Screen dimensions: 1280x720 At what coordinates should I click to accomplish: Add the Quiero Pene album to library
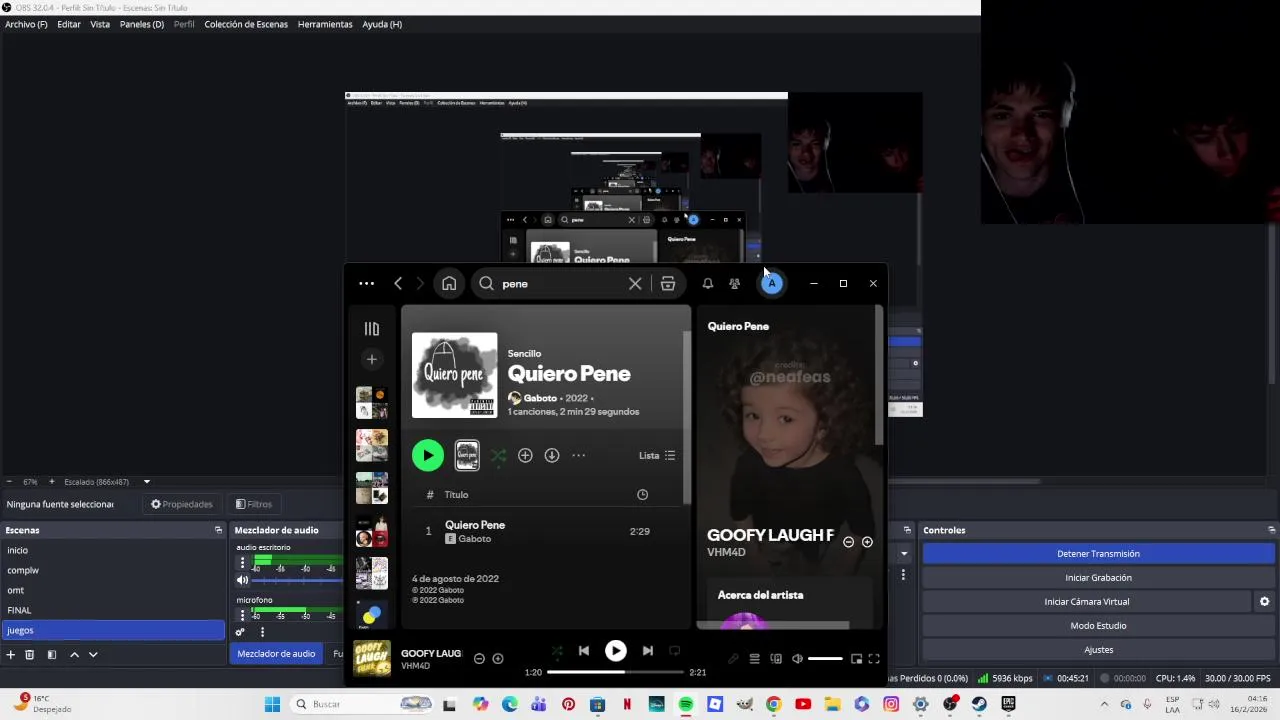pos(525,456)
